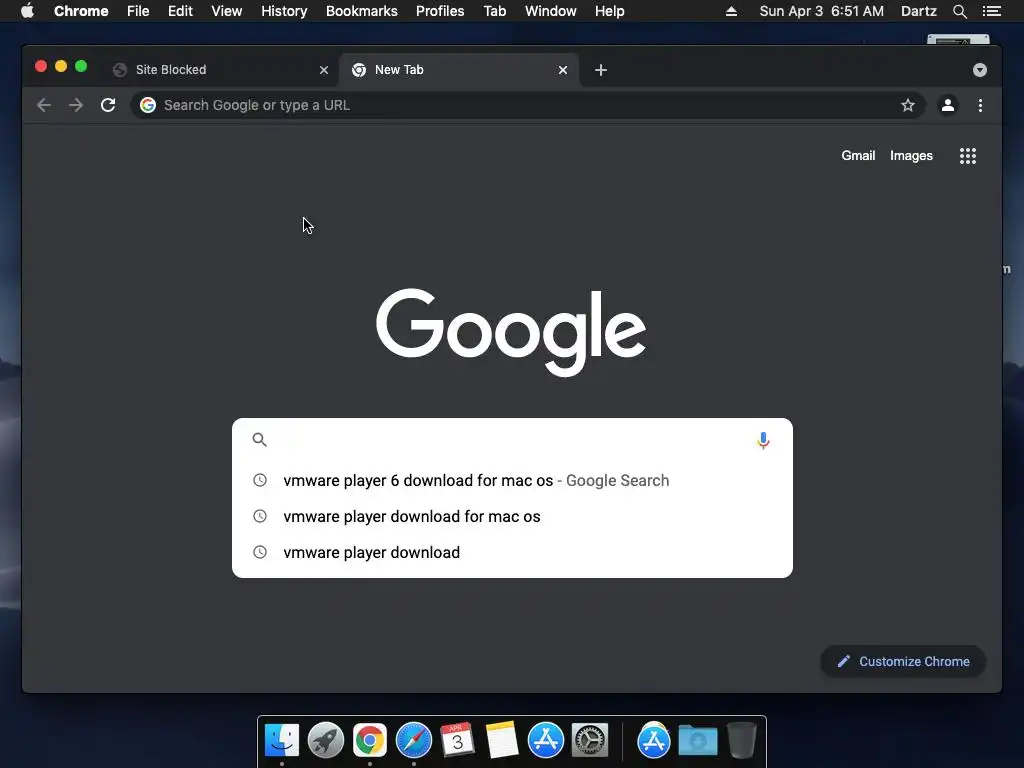Open the Help menu
Screen dimensions: 1024x768
click(609, 11)
